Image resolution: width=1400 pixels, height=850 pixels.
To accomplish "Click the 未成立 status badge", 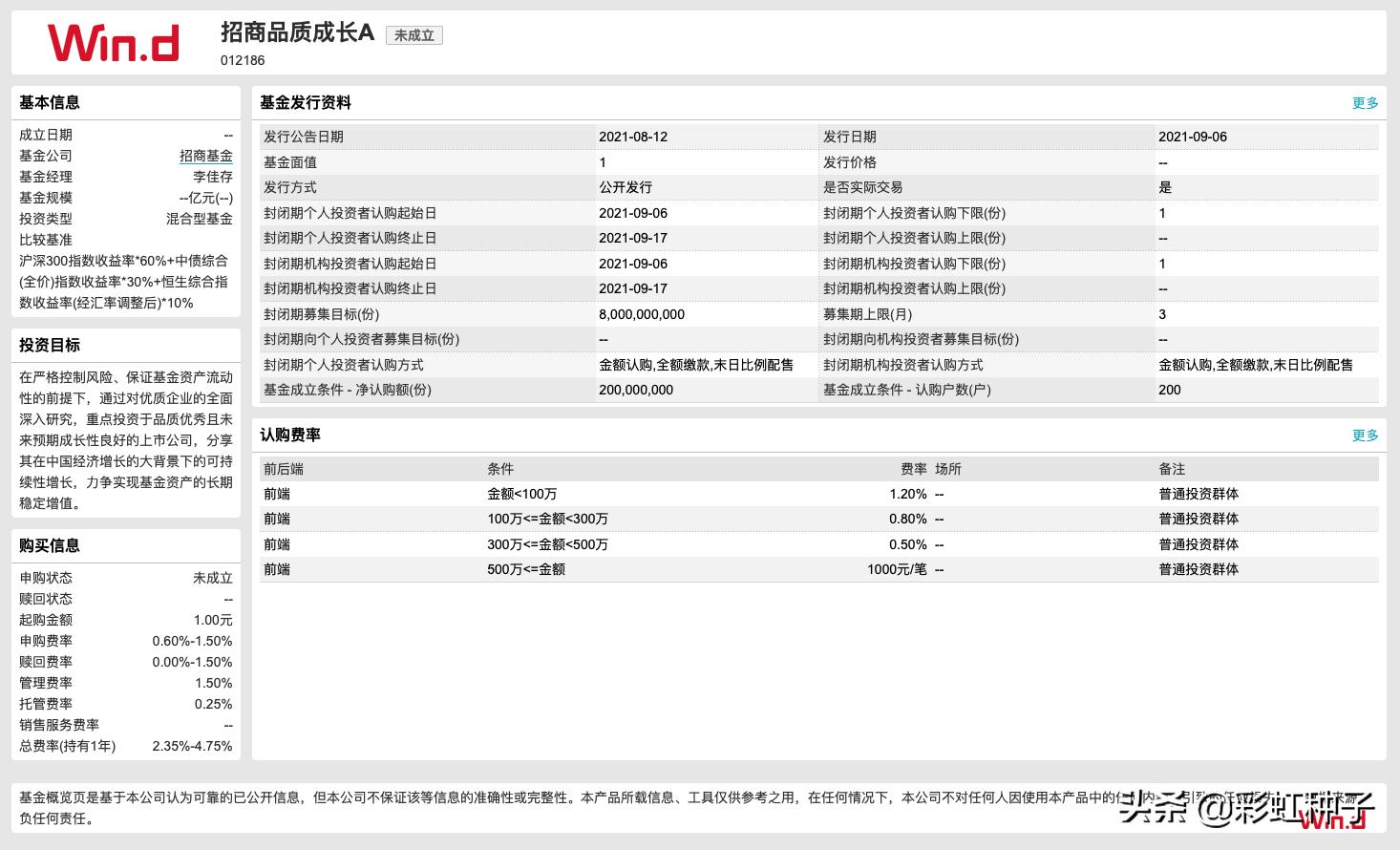I will (x=414, y=34).
